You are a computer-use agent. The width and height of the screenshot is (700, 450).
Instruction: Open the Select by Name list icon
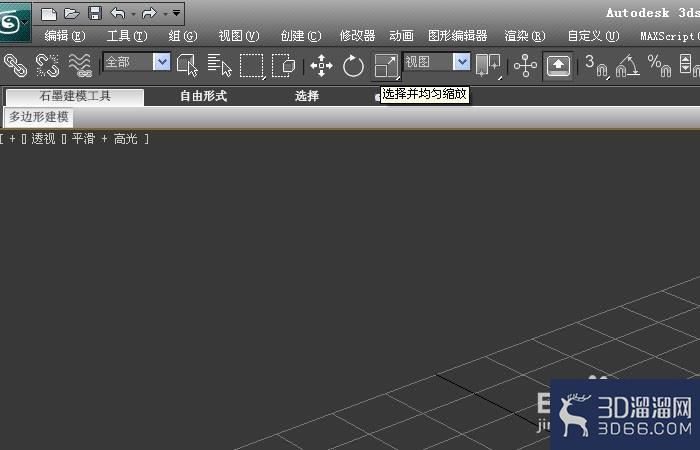pyautogui.click(x=219, y=65)
